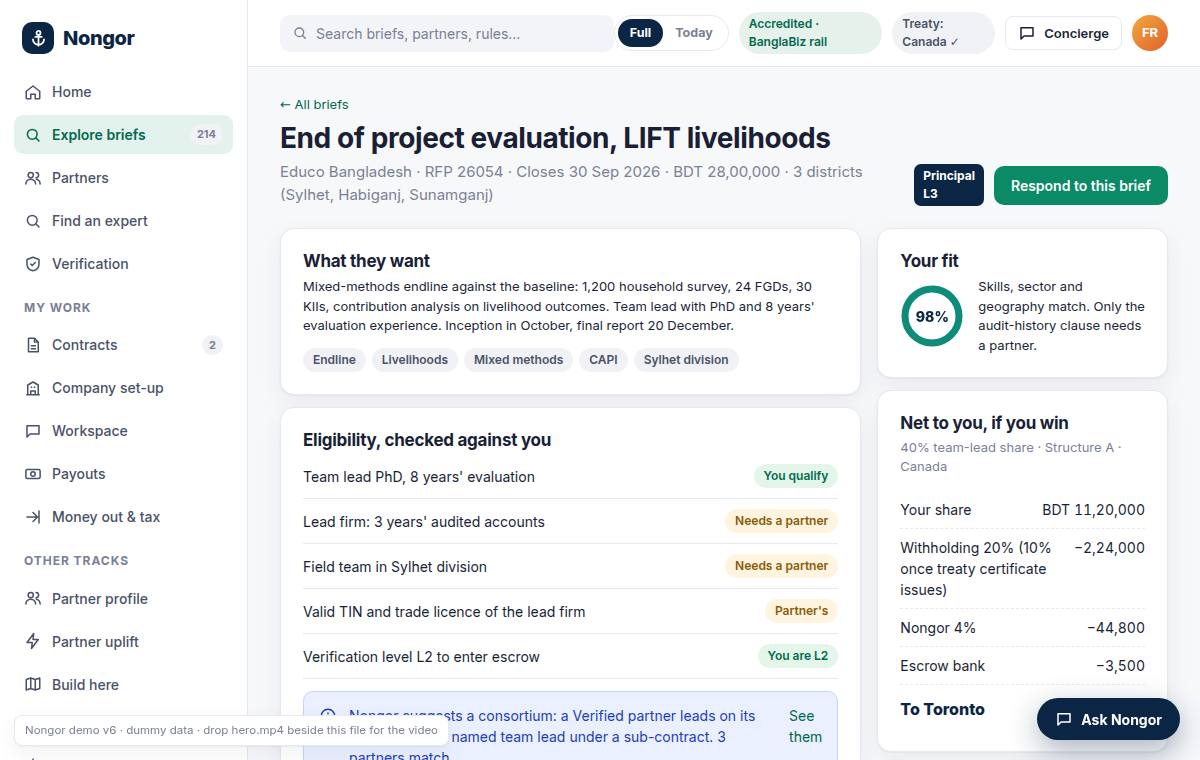Open the Ask Nongor chat button

point(1108,719)
